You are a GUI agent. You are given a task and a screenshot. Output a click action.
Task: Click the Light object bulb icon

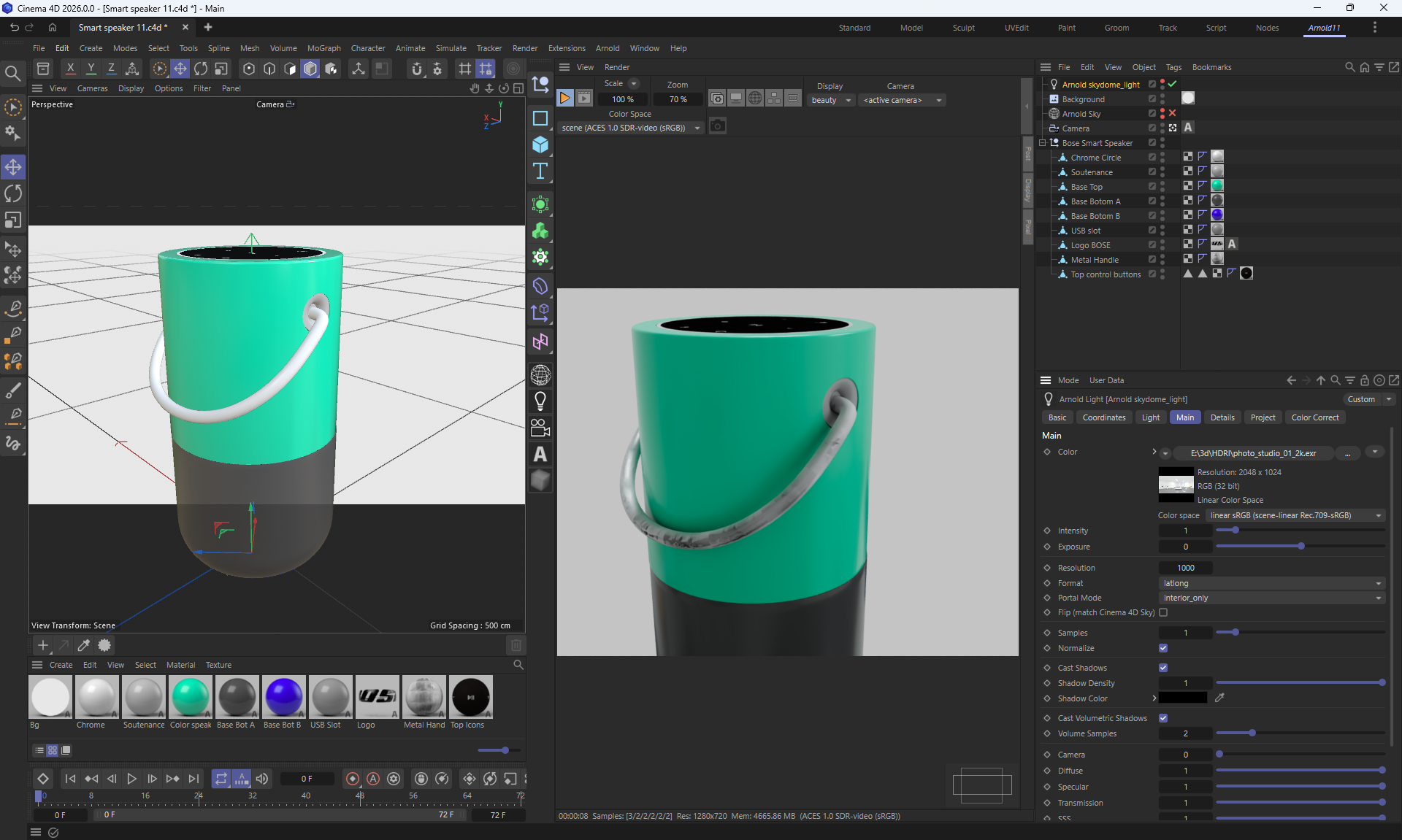pyautogui.click(x=540, y=401)
